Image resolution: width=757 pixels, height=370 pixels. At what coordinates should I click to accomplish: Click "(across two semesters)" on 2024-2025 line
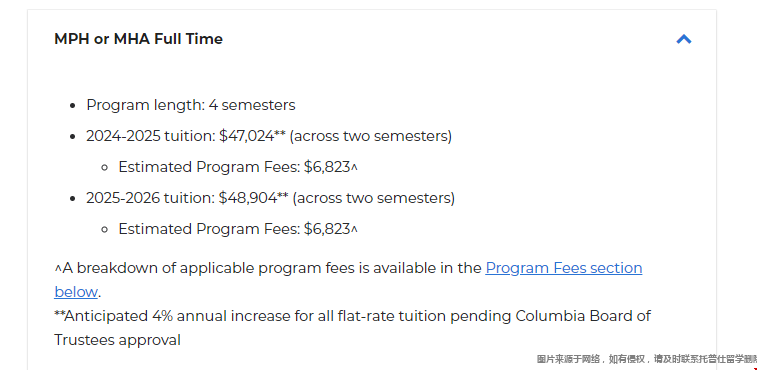click(370, 136)
